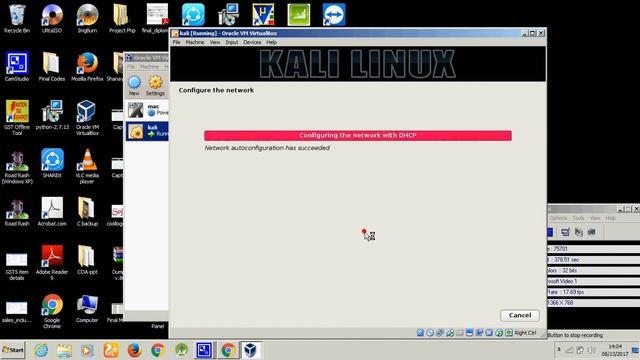This screenshot has width=640, height=360.
Task: Launch UC Browser from the taskbar
Action: [111, 350]
